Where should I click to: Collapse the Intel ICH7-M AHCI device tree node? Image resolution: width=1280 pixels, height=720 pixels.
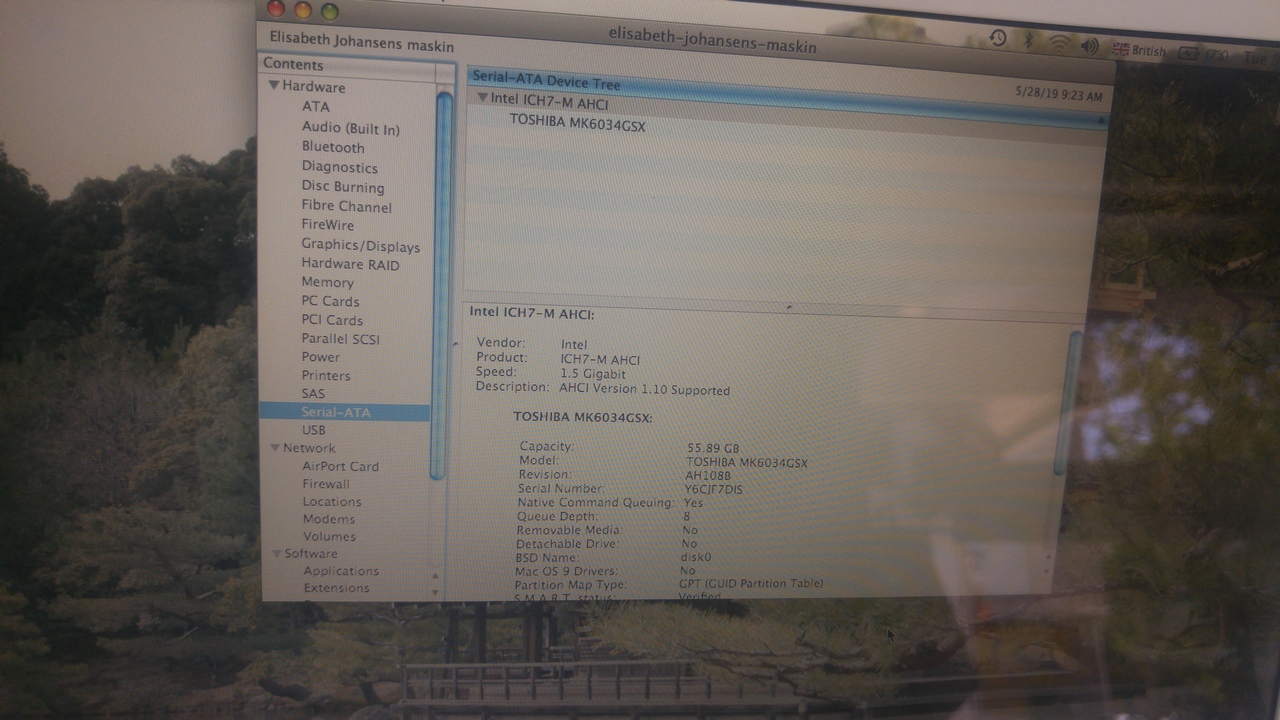483,98
